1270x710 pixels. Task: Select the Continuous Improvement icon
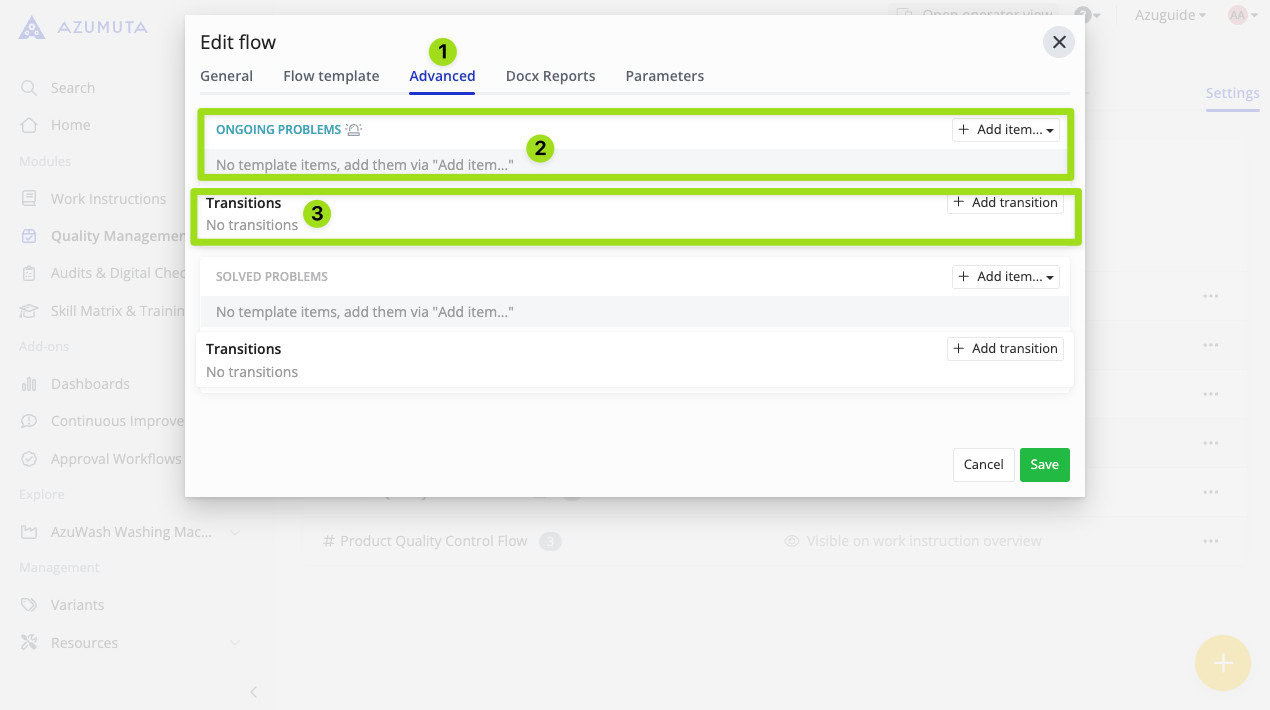click(28, 421)
